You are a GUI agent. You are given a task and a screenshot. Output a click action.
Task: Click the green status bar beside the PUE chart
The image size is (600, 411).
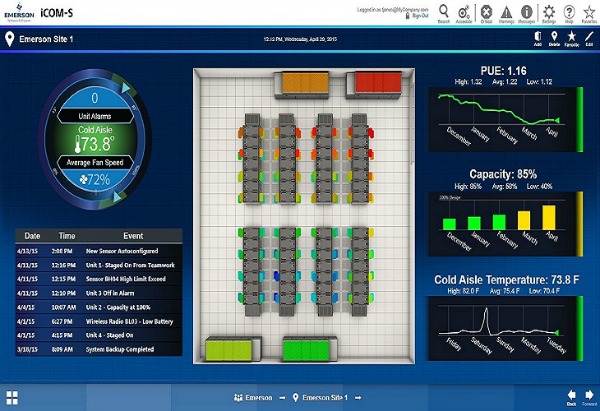pyautogui.click(x=580, y=119)
